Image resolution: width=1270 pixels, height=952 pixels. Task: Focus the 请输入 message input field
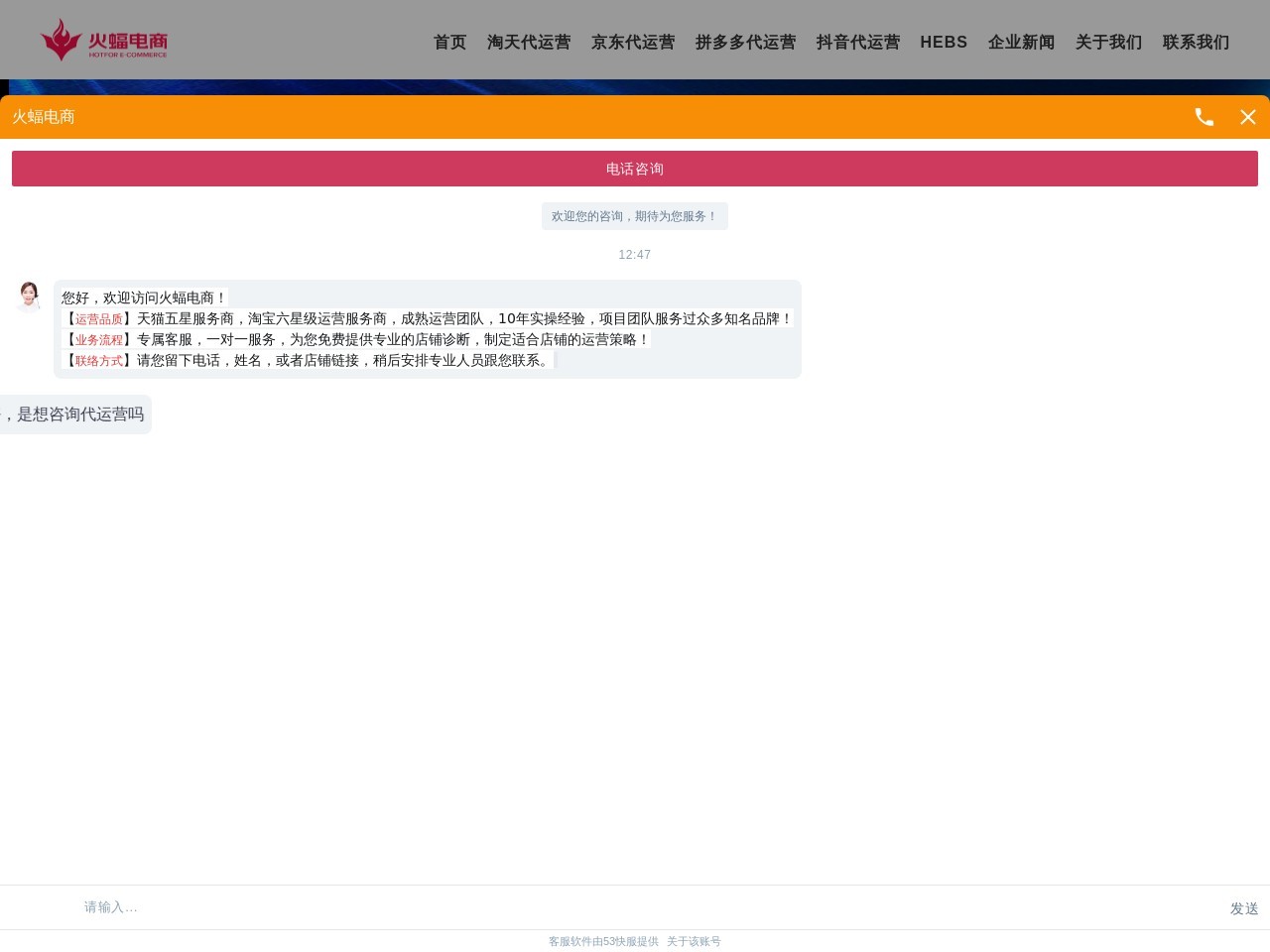(x=635, y=907)
